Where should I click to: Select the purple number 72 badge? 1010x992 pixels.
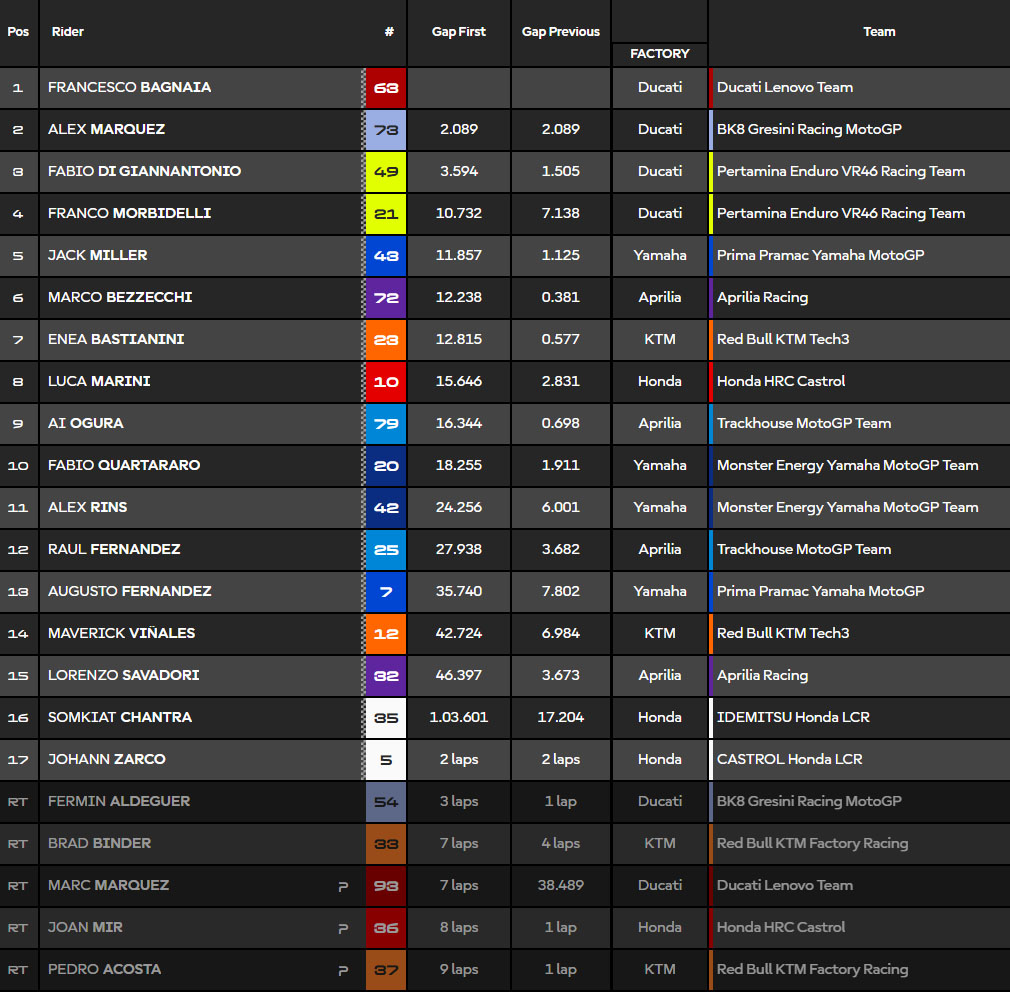tap(386, 298)
